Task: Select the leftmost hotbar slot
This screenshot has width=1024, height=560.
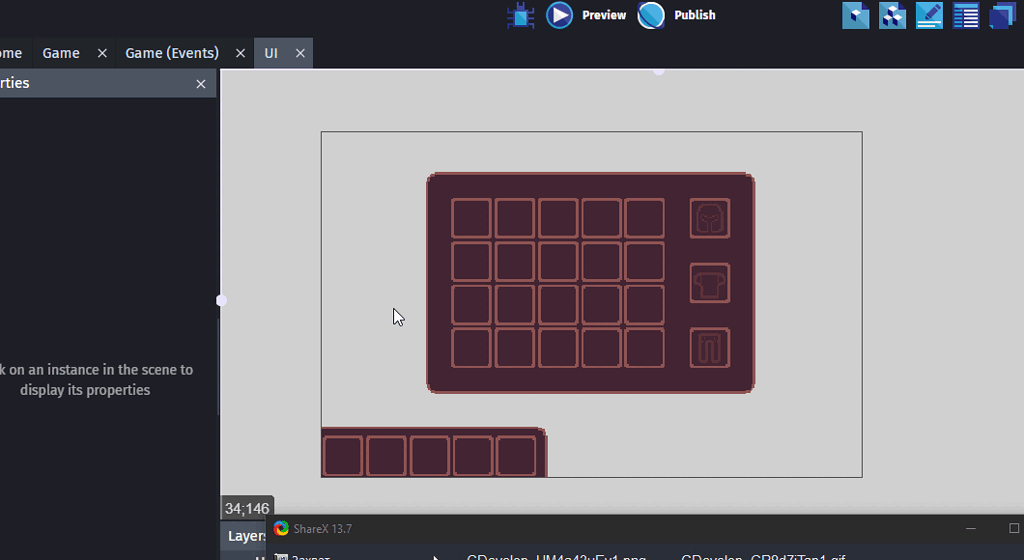Action: click(343, 456)
